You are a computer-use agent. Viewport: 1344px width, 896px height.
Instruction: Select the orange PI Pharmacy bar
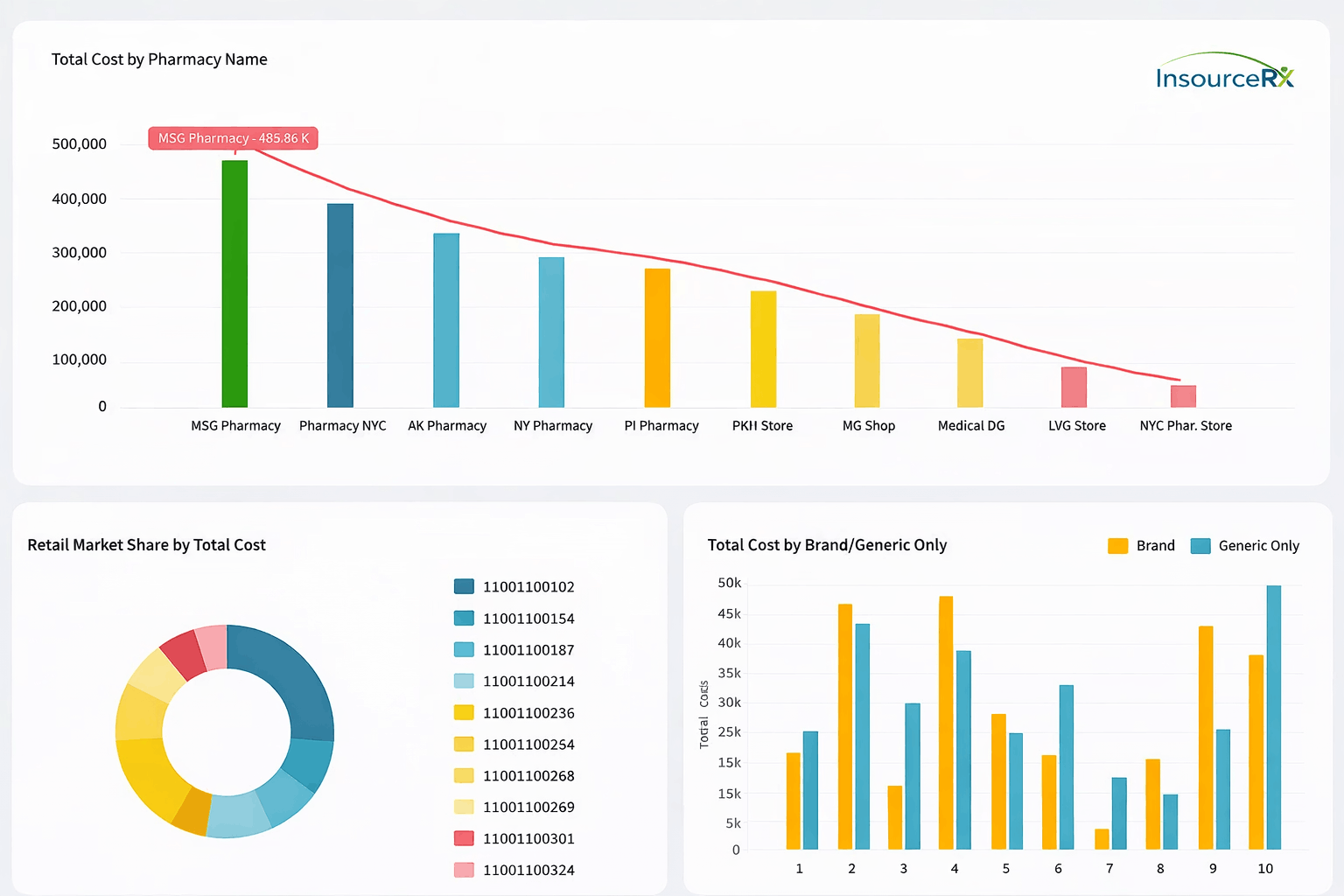657,338
